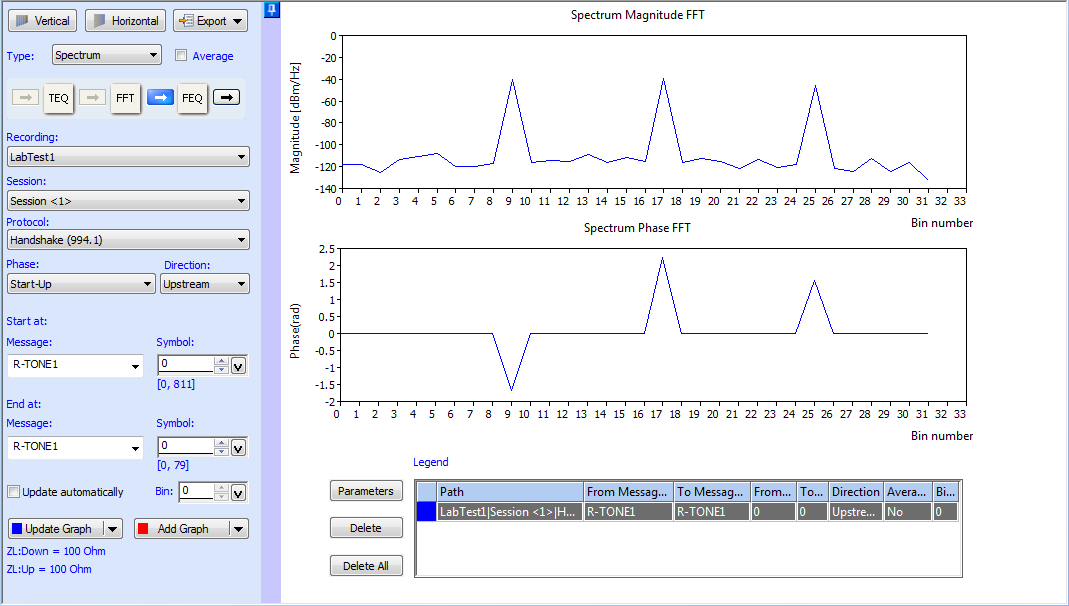The height and width of the screenshot is (606, 1069).
Task: Click the From Message column header
Action: coord(629,491)
